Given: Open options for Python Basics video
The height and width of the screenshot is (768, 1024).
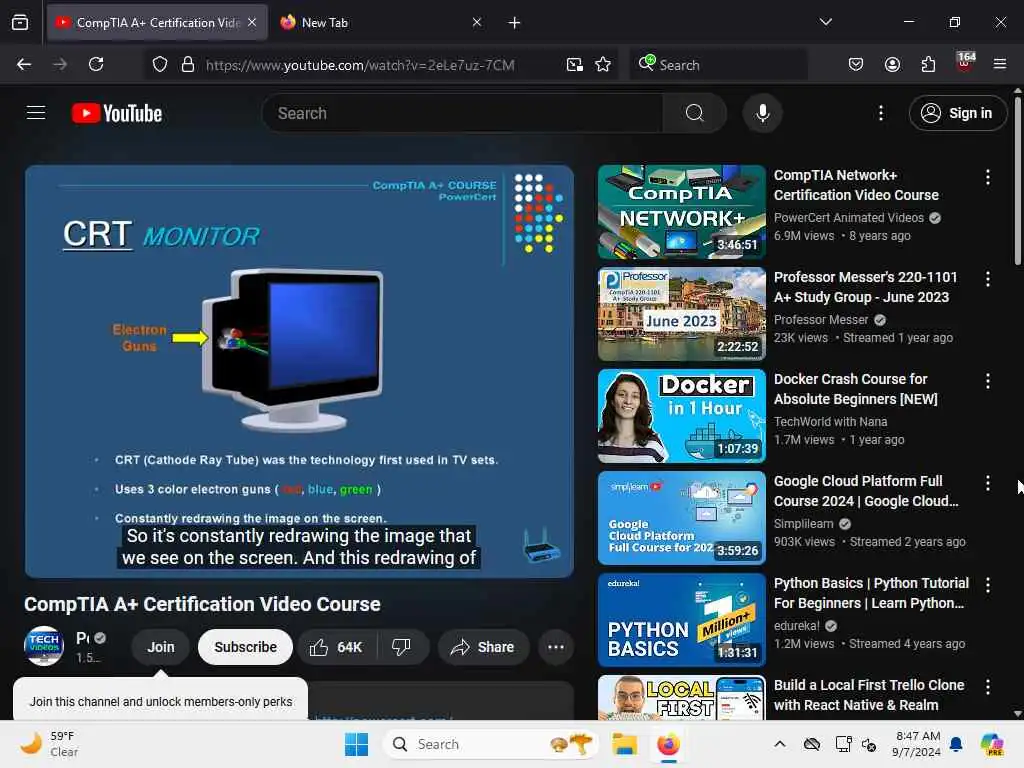Looking at the screenshot, I should pyautogui.click(x=987, y=585).
